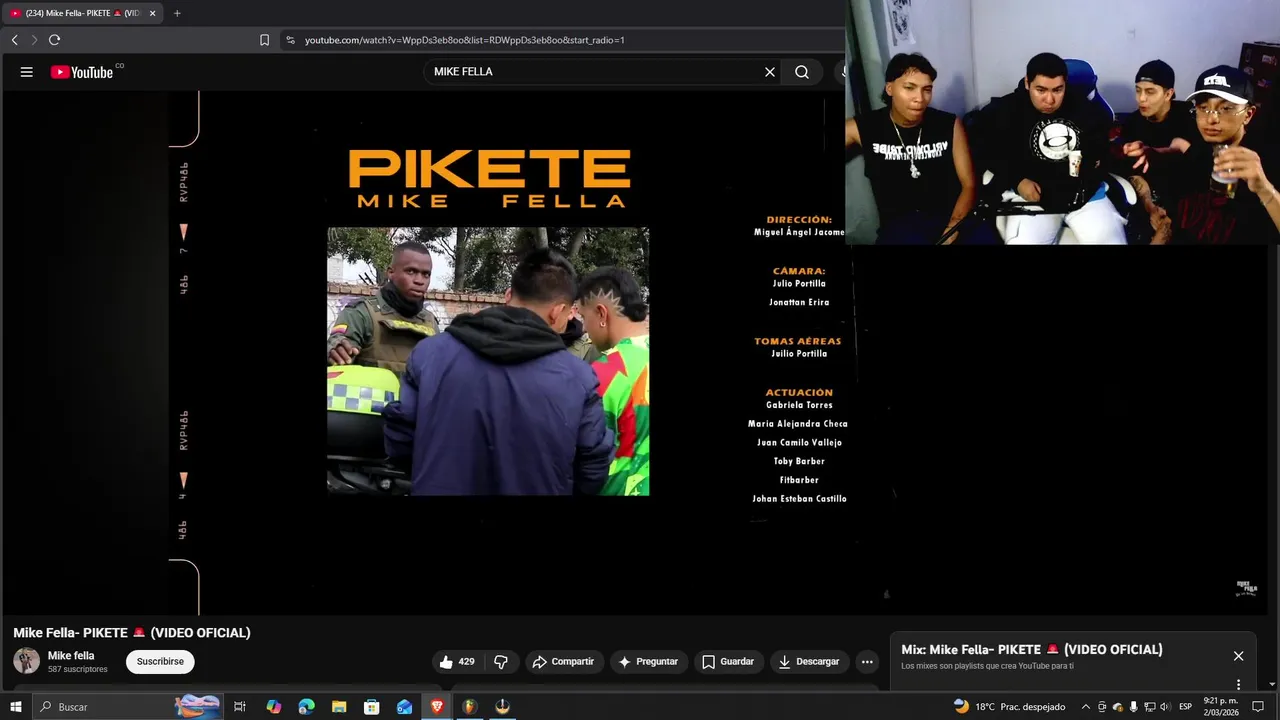
Task: Close the Mike Fella PIKETE tab
Action: 152,13
